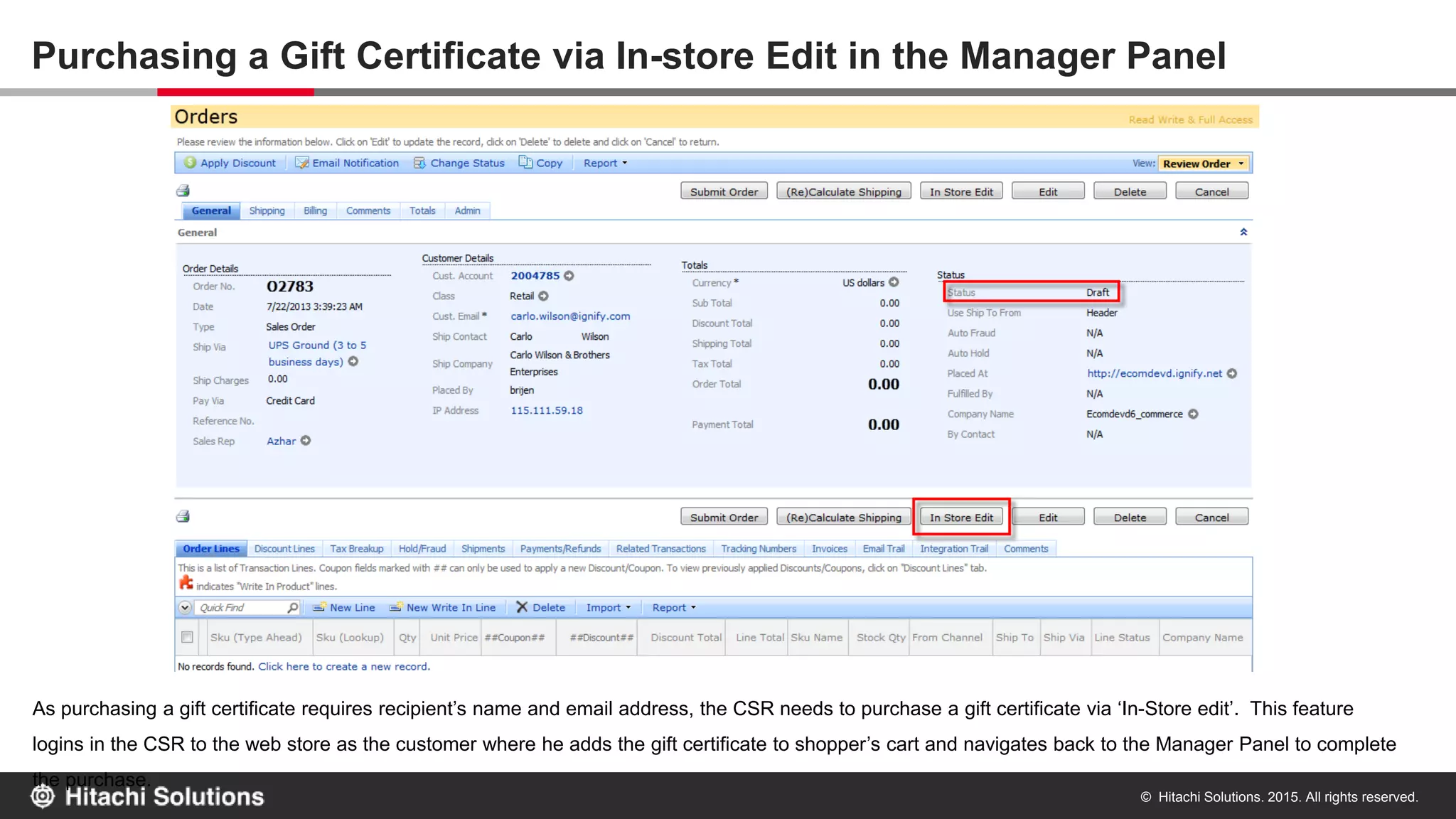
Task: Open the carlo.wilson@ignify.com email link
Action: [x=570, y=316]
